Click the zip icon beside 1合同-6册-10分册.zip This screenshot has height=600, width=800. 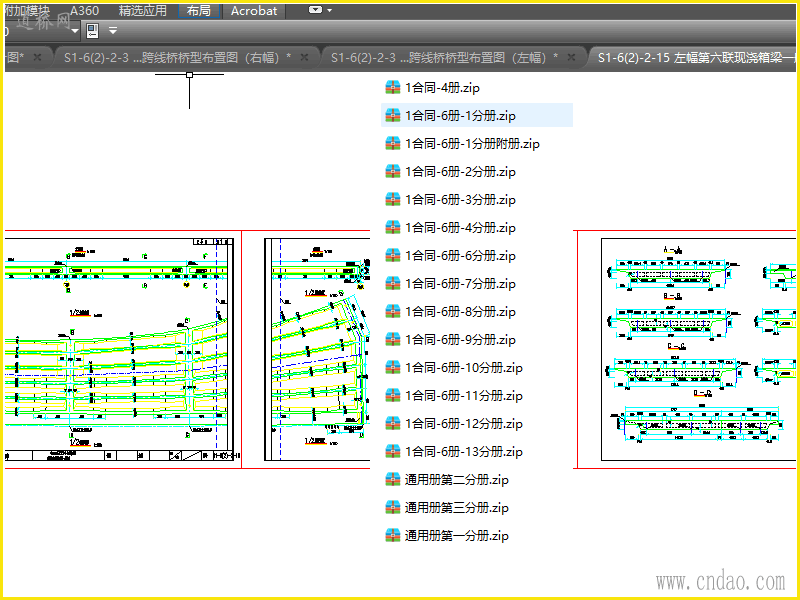(x=393, y=368)
